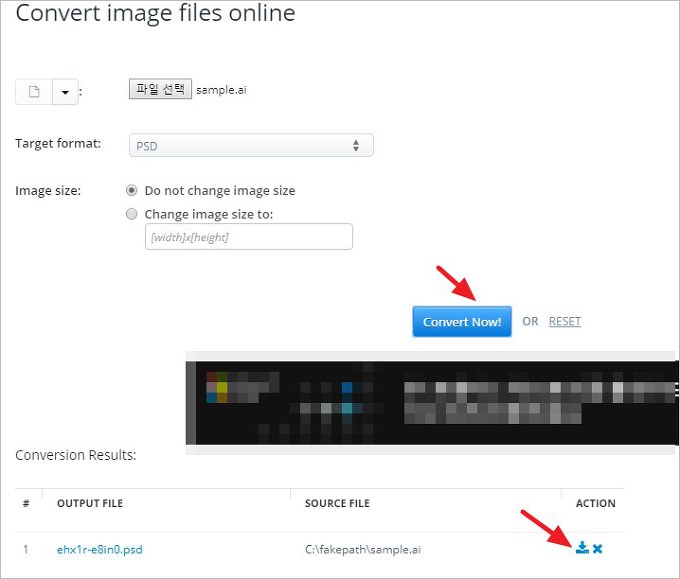Click the blurred dark banner image
Image resolution: width=680 pixels, height=579 pixels.
[431, 397]
